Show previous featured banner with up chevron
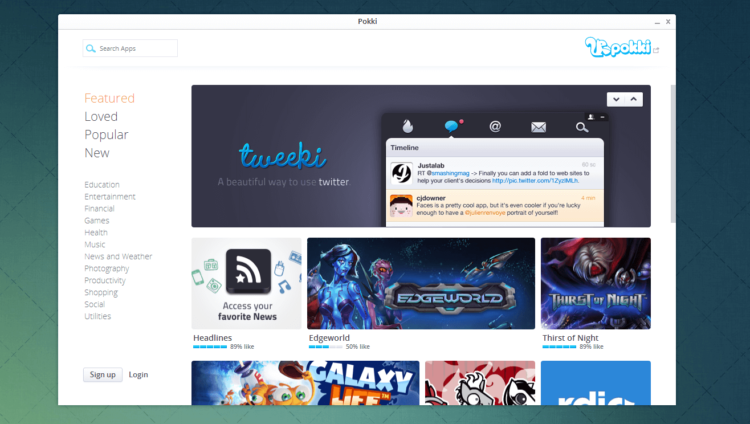This screenshot has width=750, height=424. (634, 100)
